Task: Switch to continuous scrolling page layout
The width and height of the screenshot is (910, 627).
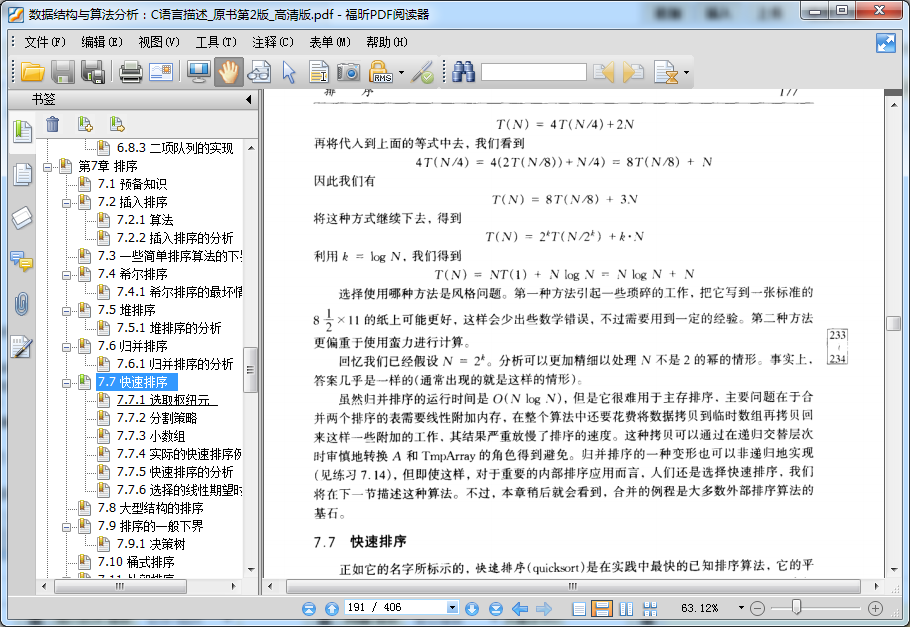Action: point(602,608)
